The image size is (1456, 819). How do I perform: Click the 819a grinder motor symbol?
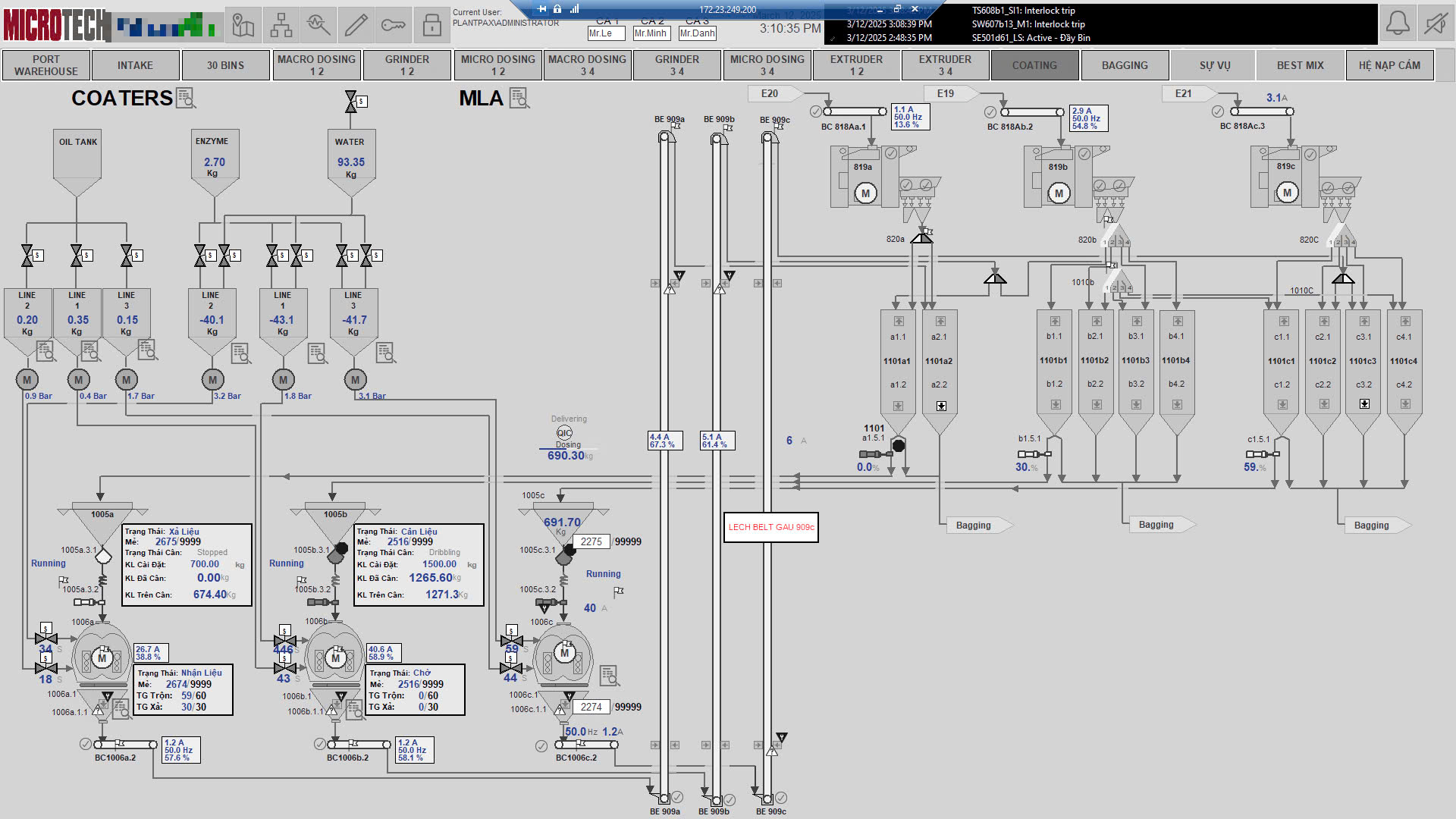[x=865, y=193]
